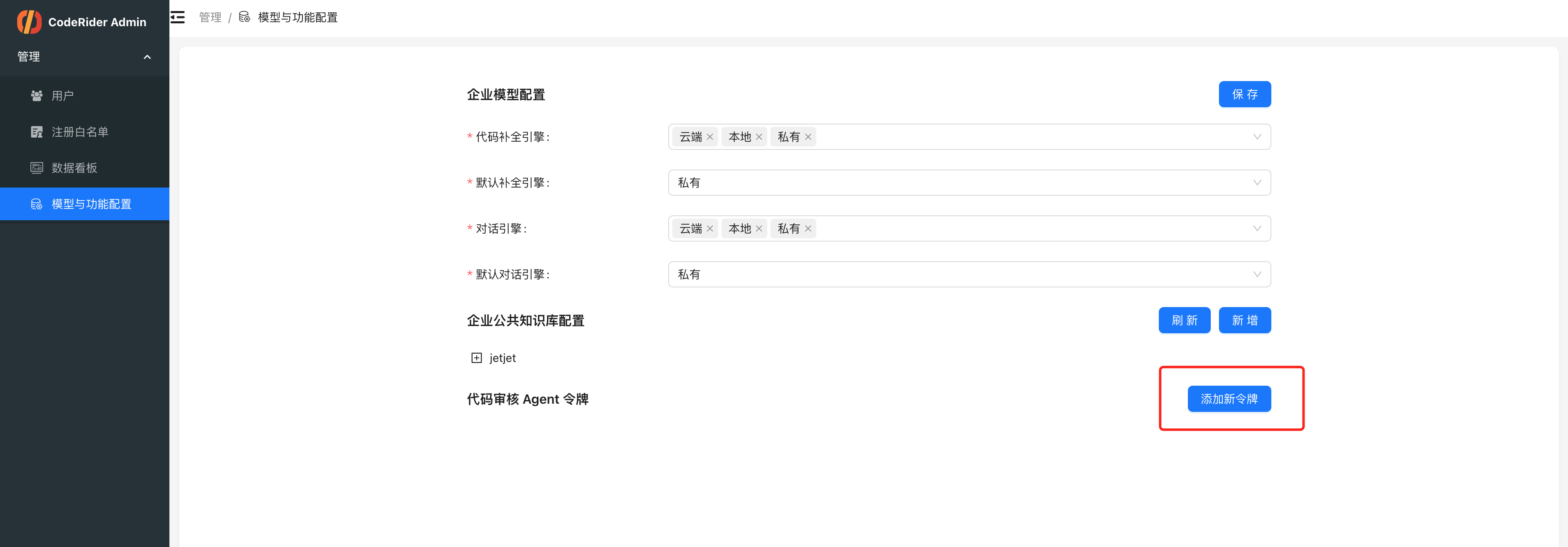Click the dashboard icon beside 数据看板
The height and width of the screenshot is (547, 1568).
point(36,167)
